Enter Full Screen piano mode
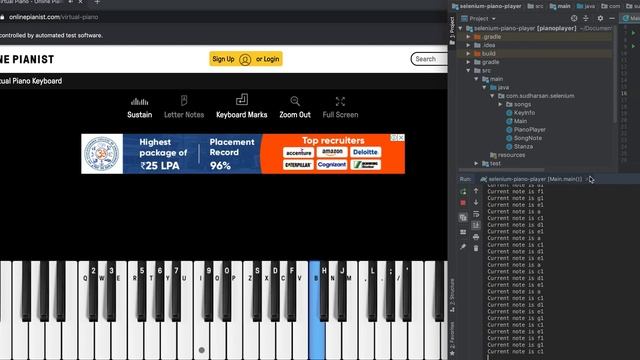Viewport: 640px width, 360px height. (340, 108)
